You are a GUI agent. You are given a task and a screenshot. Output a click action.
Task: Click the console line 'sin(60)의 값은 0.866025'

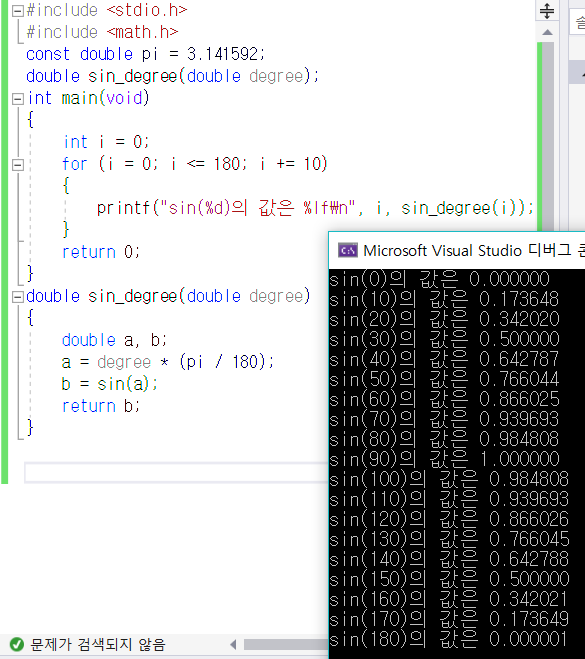444,399
